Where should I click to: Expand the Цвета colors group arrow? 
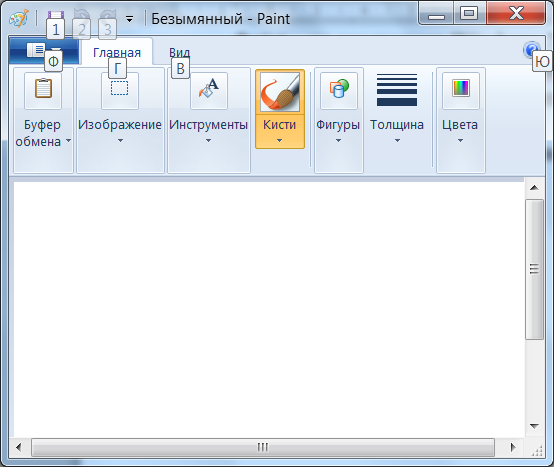coord(460,141)
